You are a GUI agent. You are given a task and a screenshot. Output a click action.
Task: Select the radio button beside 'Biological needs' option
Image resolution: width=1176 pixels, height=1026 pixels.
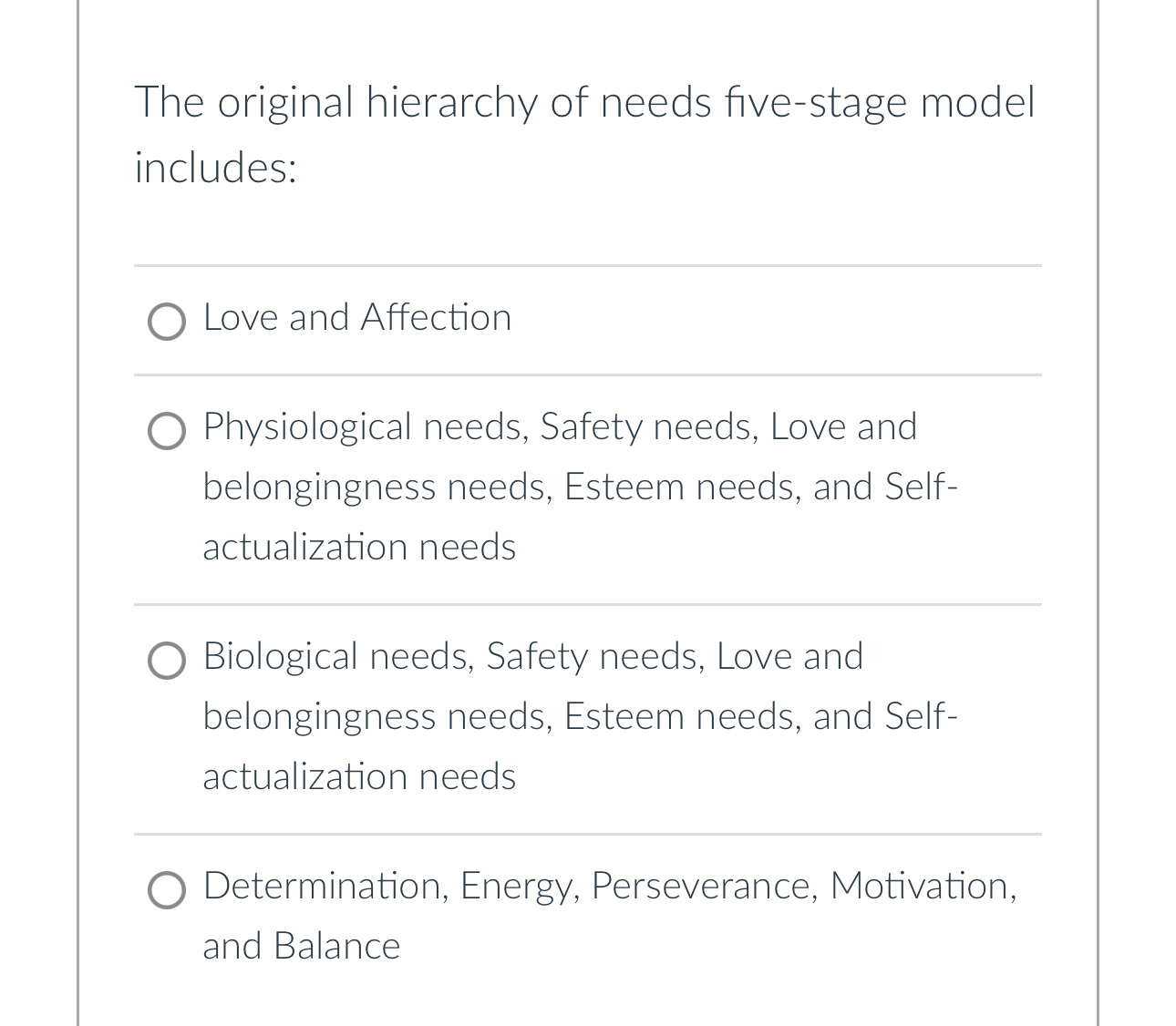click(167, 660)
